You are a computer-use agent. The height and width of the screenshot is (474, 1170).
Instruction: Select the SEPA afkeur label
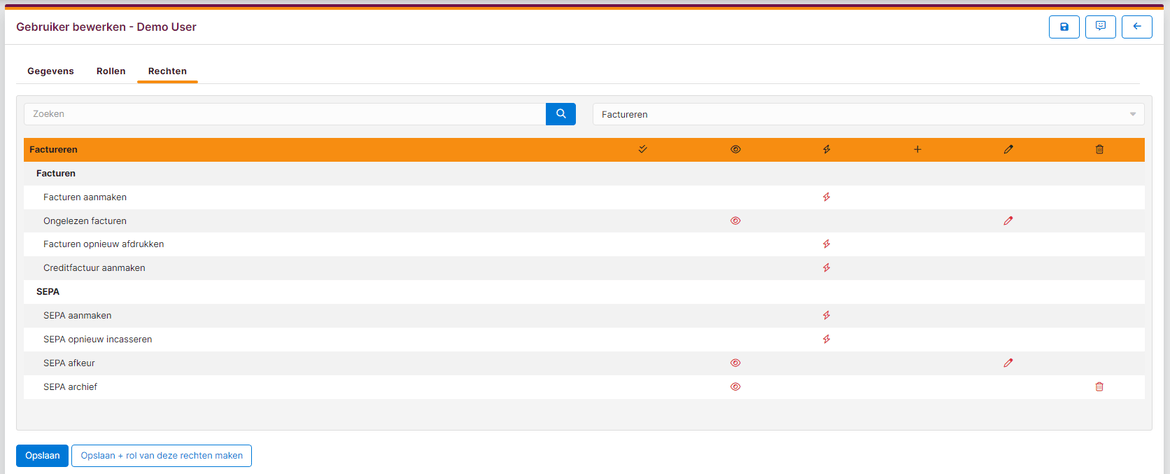69,363
